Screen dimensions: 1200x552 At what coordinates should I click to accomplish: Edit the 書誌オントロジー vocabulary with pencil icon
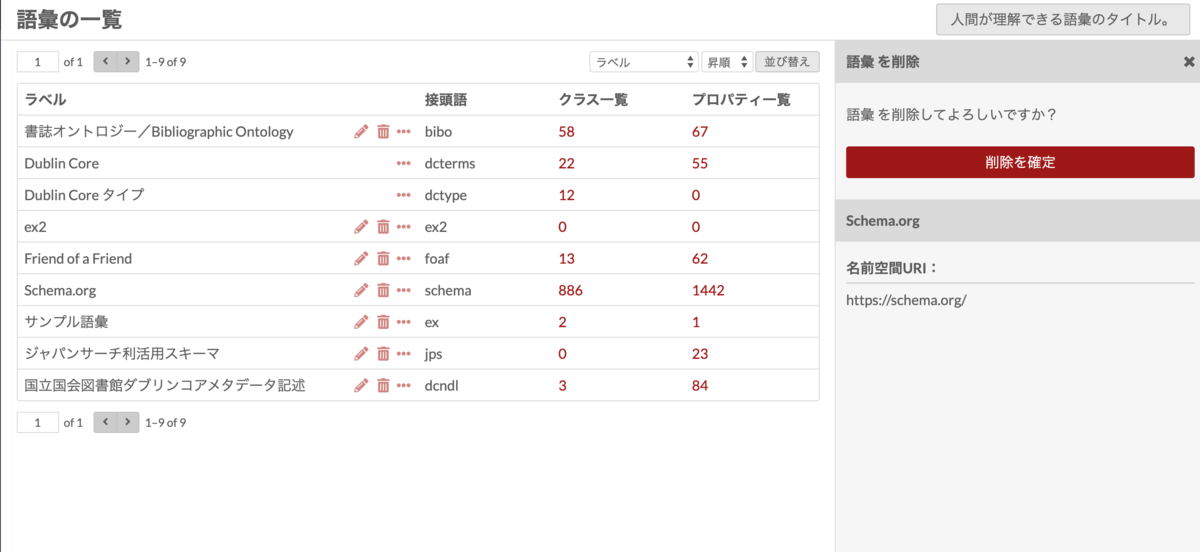click(x=361, y=131)
